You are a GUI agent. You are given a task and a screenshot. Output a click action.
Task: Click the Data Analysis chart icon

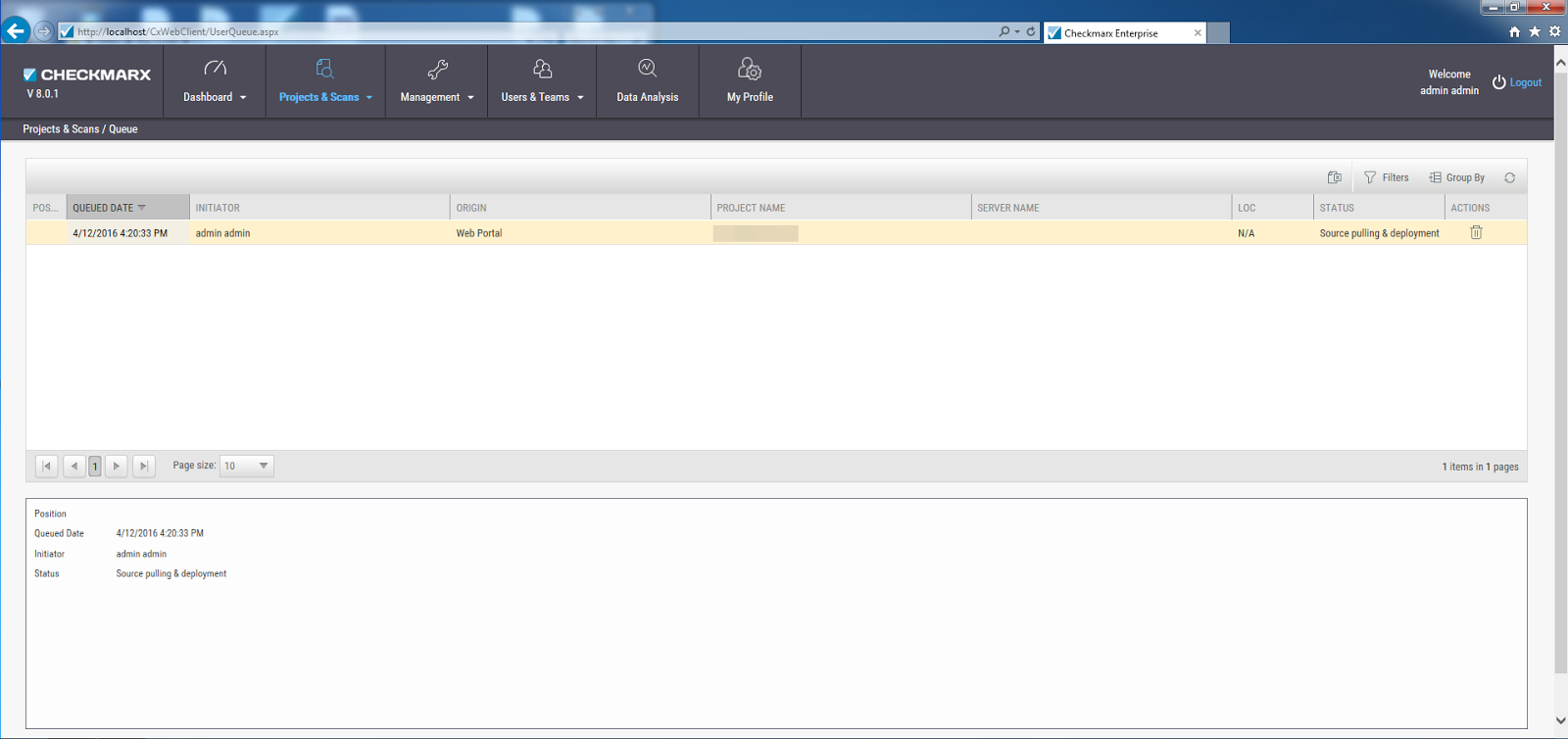[x=647, y=68]
